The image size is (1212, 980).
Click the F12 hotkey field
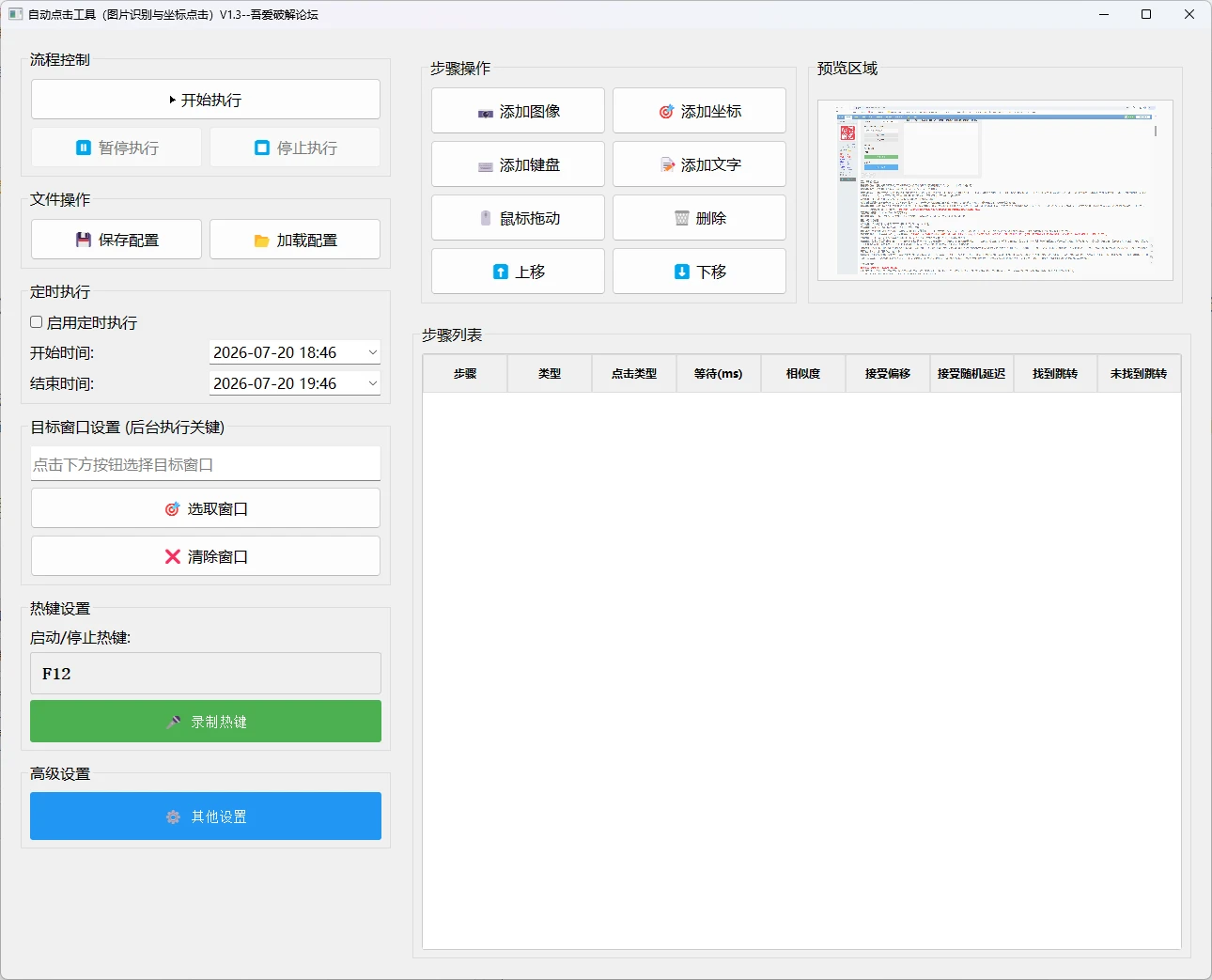click(206, 674)
